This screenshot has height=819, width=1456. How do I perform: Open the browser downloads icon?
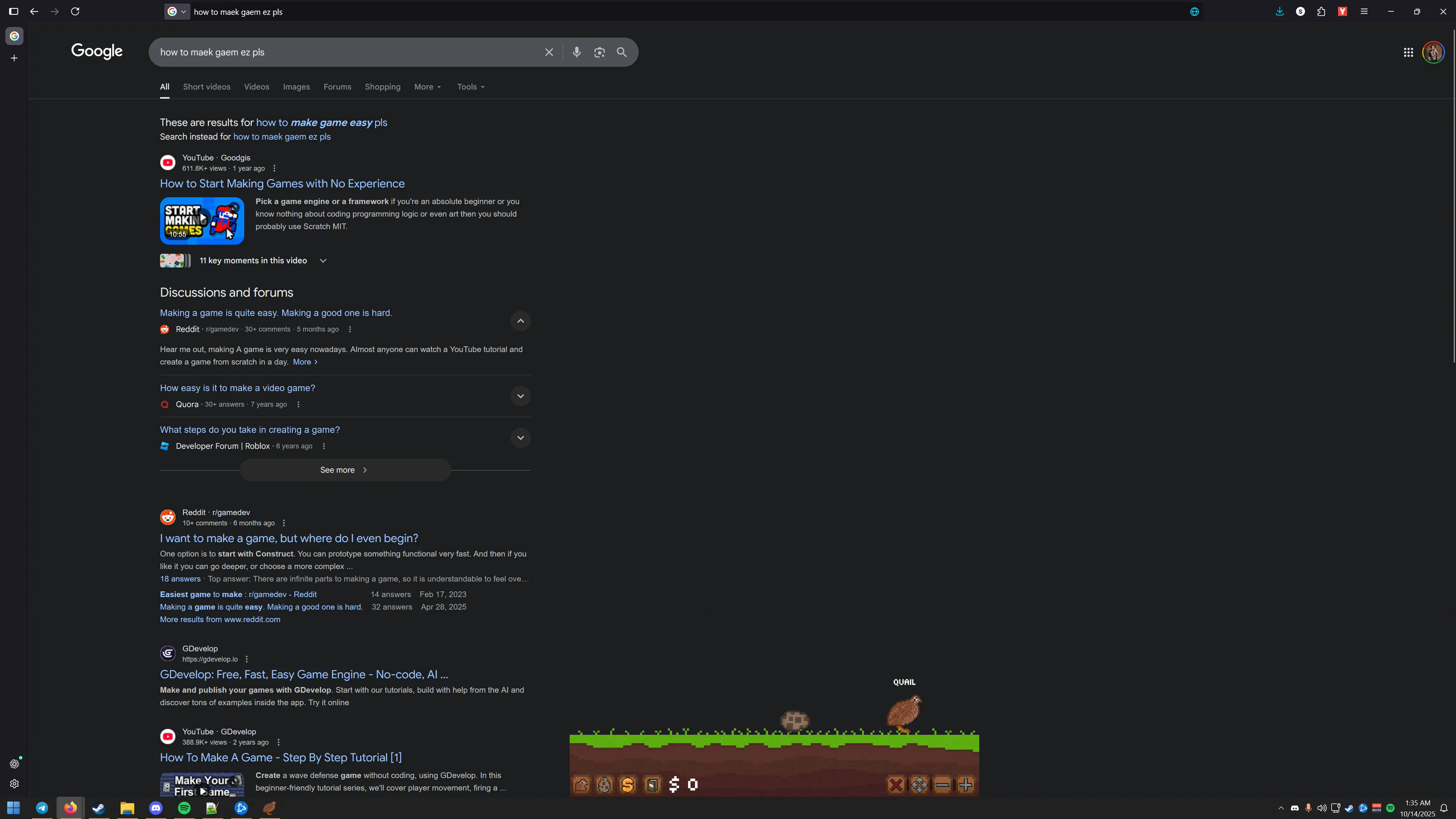[1280, 11]
